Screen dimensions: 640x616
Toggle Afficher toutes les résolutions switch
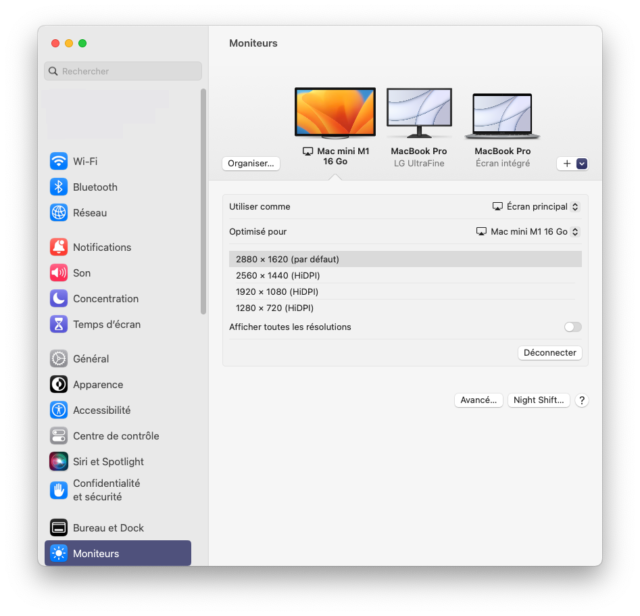(x=573, y=327)
